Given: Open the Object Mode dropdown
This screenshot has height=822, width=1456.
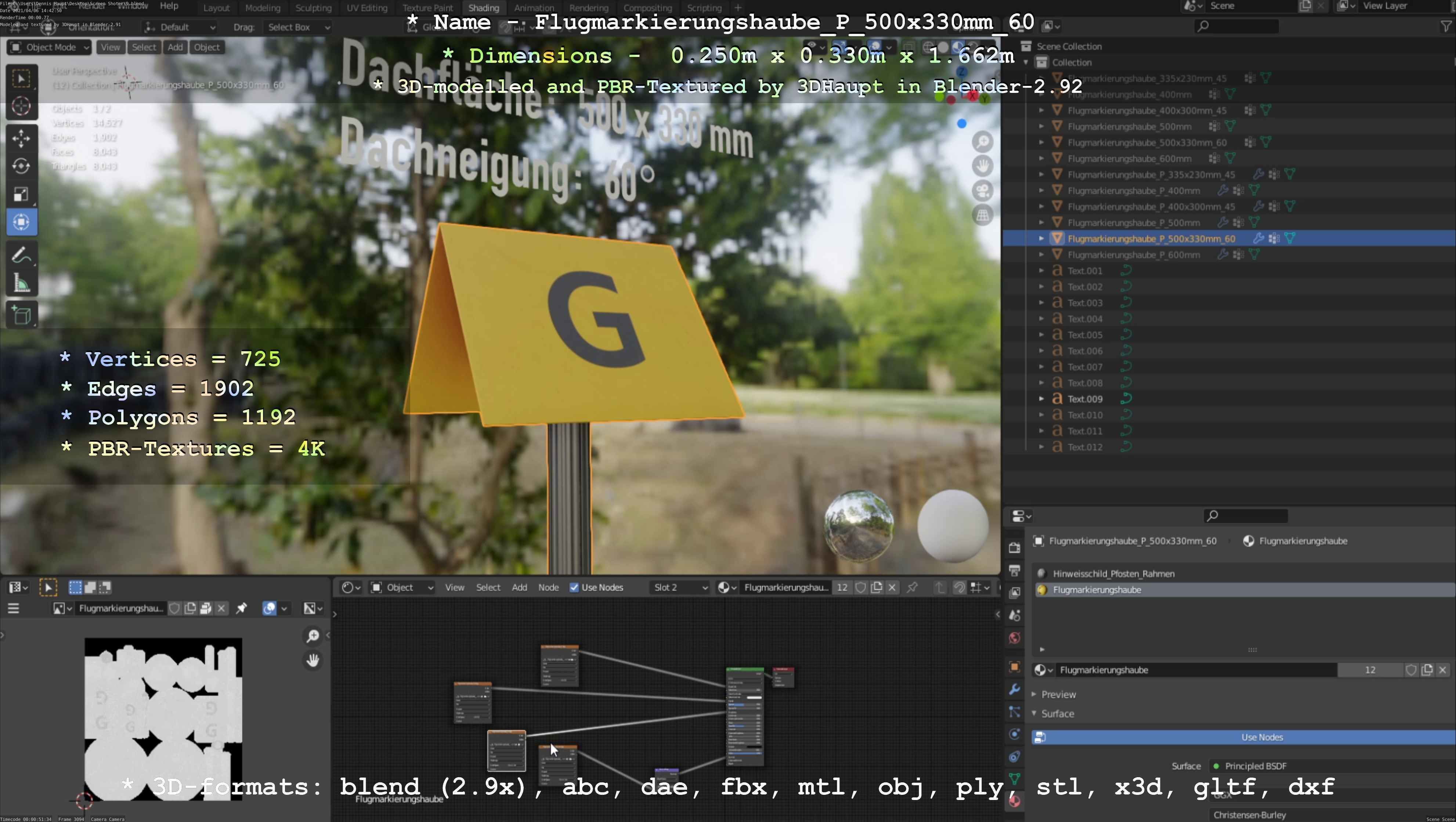Looking at the screenshot, I should coord(50,47).
